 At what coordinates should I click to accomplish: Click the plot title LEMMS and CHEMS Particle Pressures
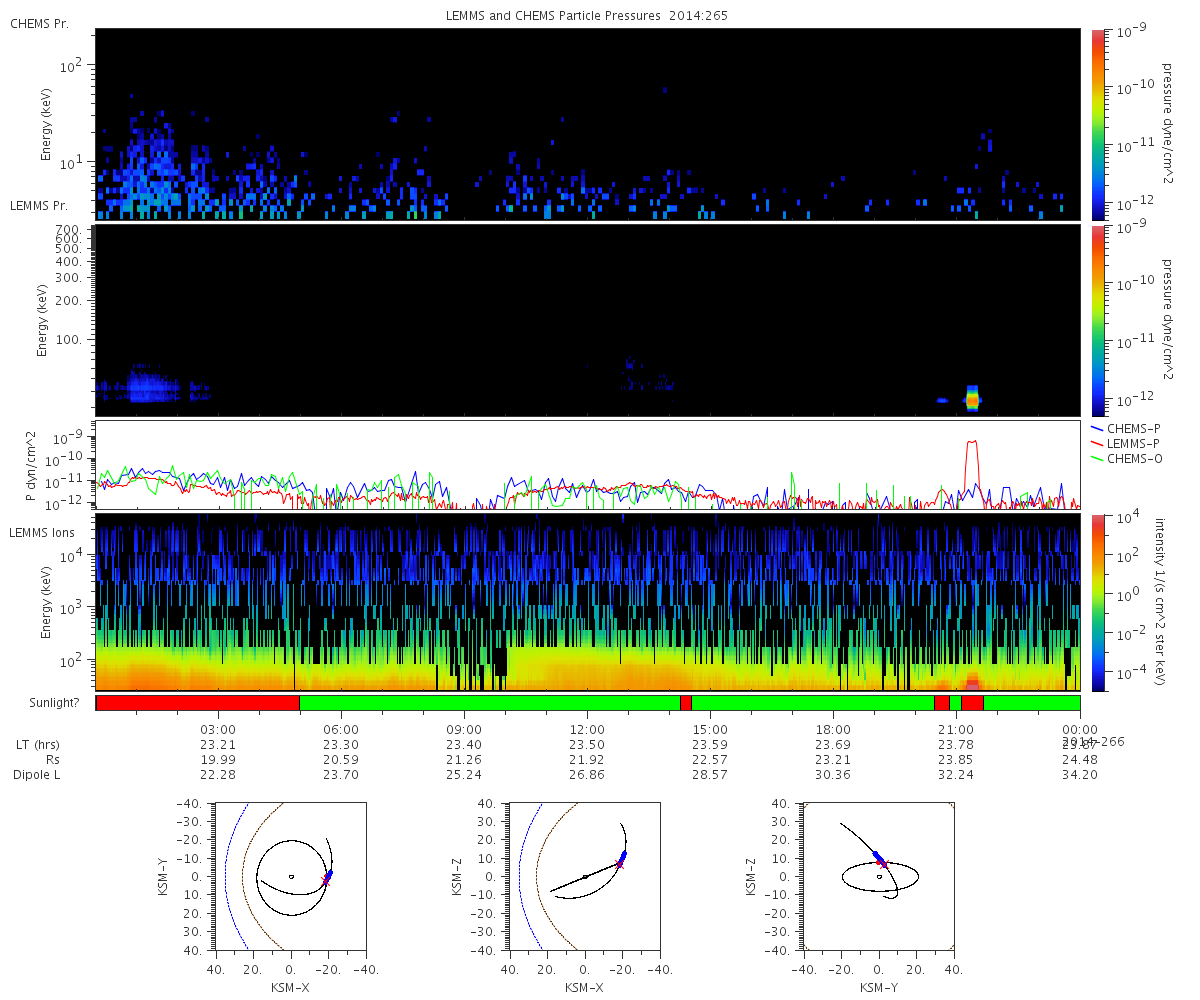click(x=587, y=16)
